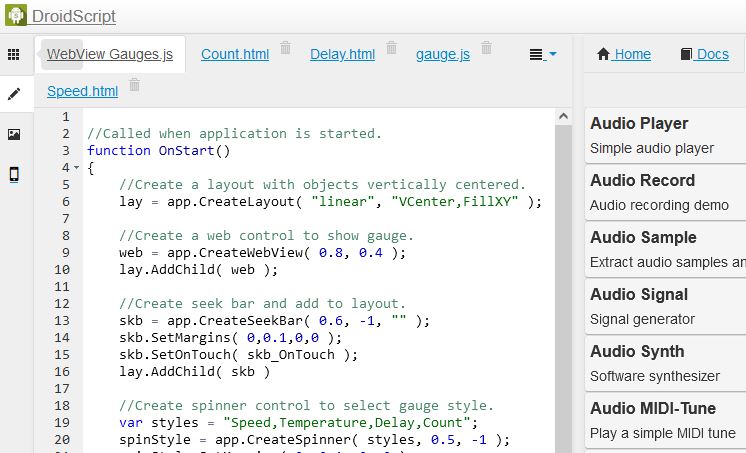Click '//Create spinner control' comment line
Image resolution: width=746 pixels, height=453 pixels.
point(306,405)
